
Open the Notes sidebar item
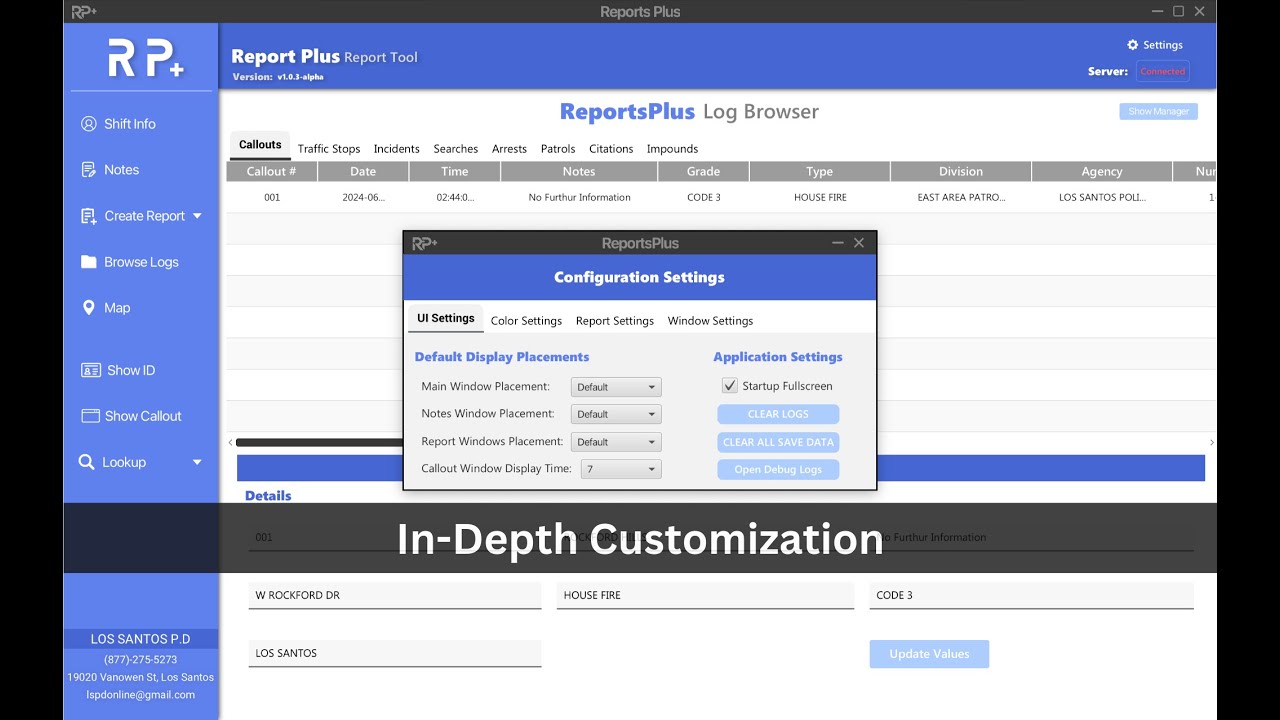tap(110, 170)
